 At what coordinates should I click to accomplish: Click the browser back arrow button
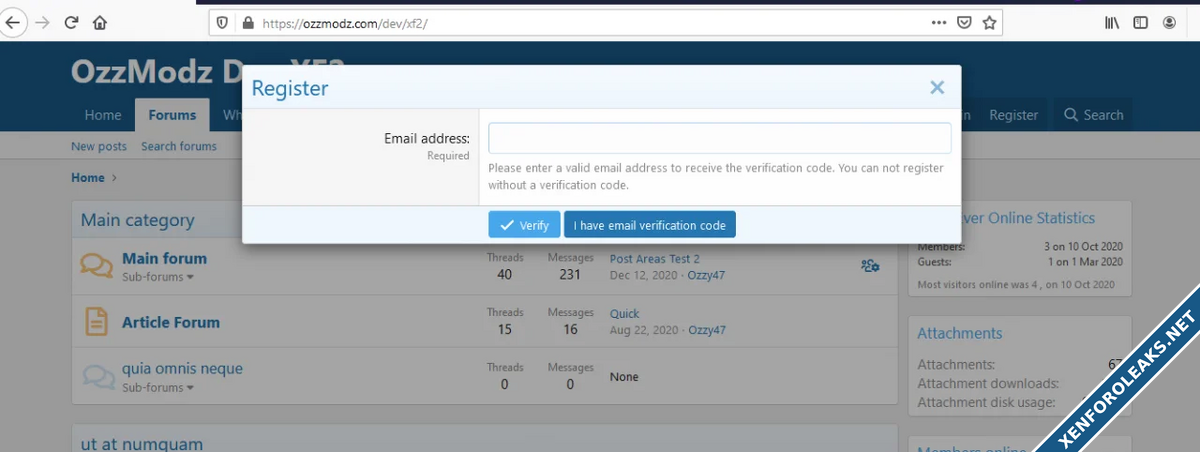[x=12, y=22]
